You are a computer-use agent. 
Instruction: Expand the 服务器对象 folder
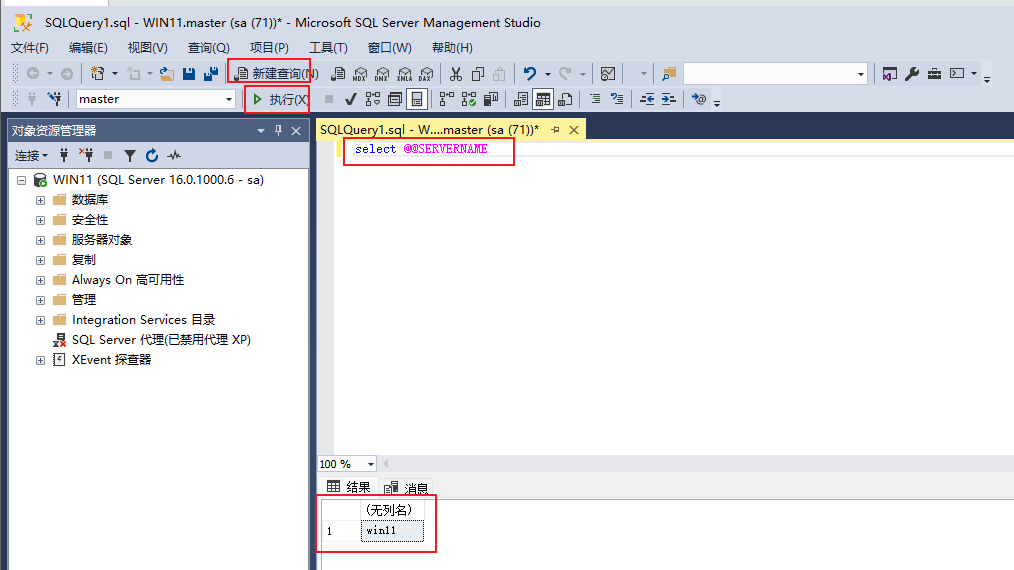click(x=40, y=240)
